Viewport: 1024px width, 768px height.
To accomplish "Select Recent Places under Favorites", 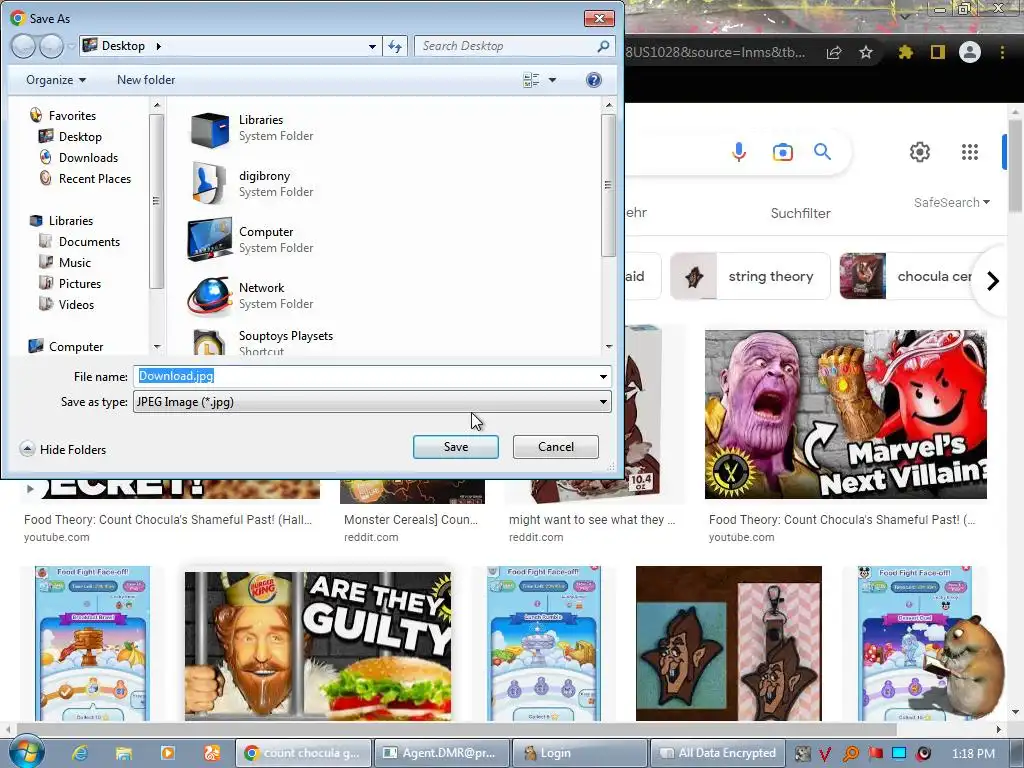I will (95, 178).
